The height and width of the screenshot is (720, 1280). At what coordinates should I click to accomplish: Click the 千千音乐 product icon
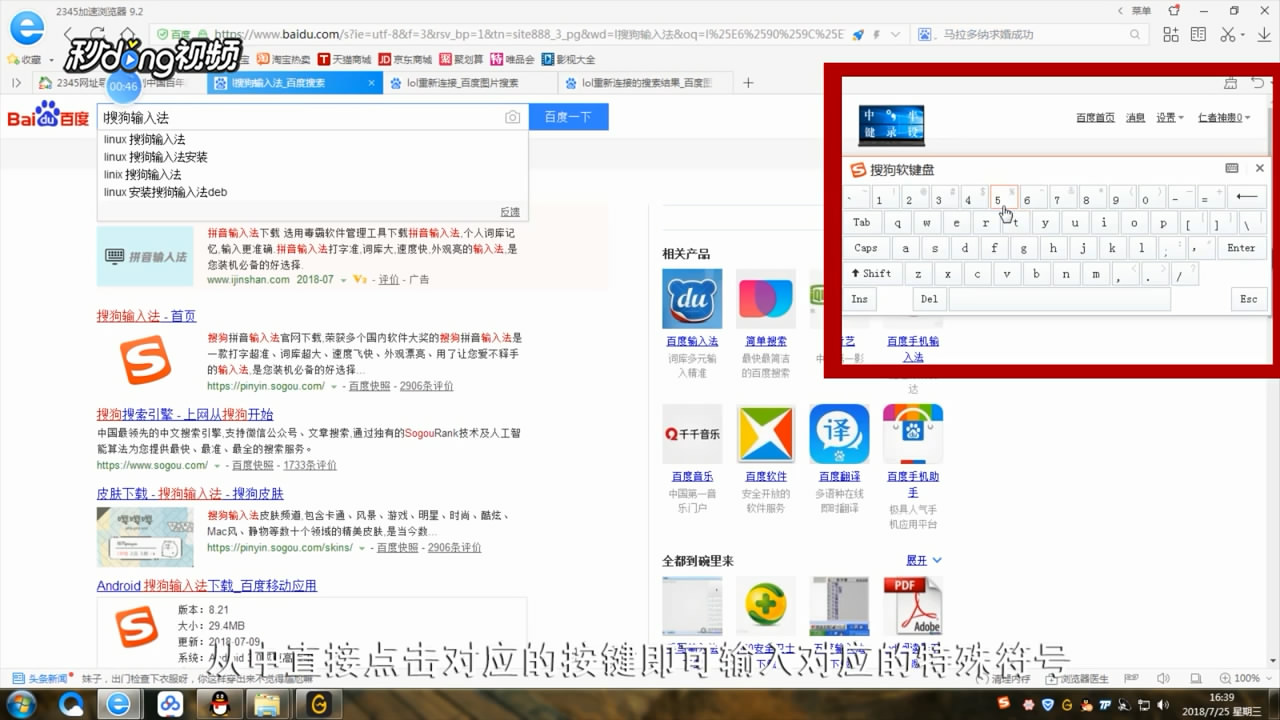692,434
